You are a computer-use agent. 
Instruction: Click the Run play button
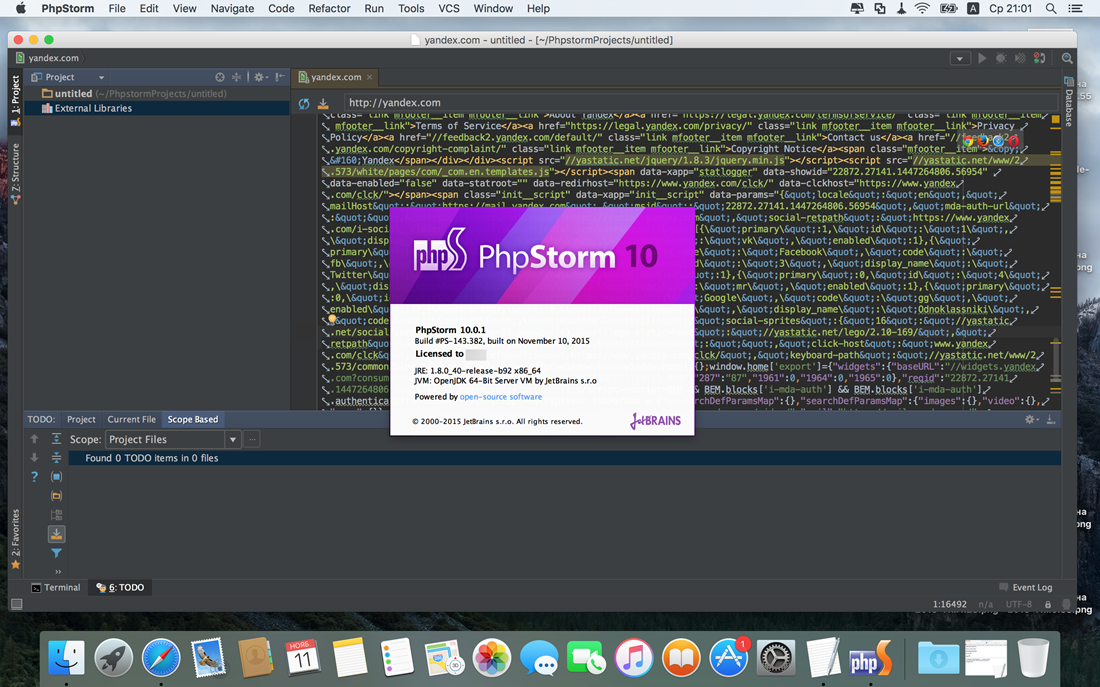pos(982,58)
